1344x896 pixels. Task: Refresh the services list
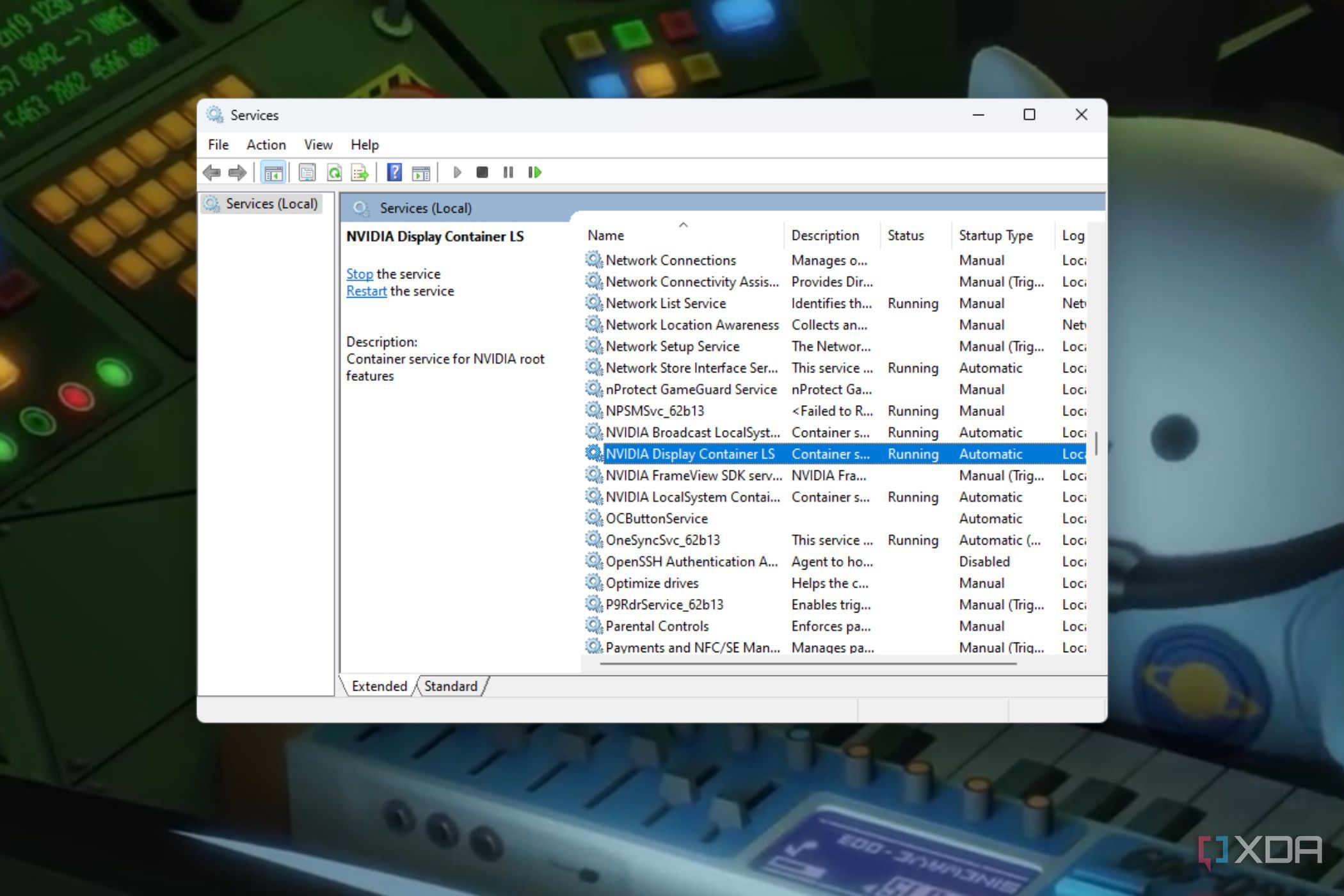333,172
